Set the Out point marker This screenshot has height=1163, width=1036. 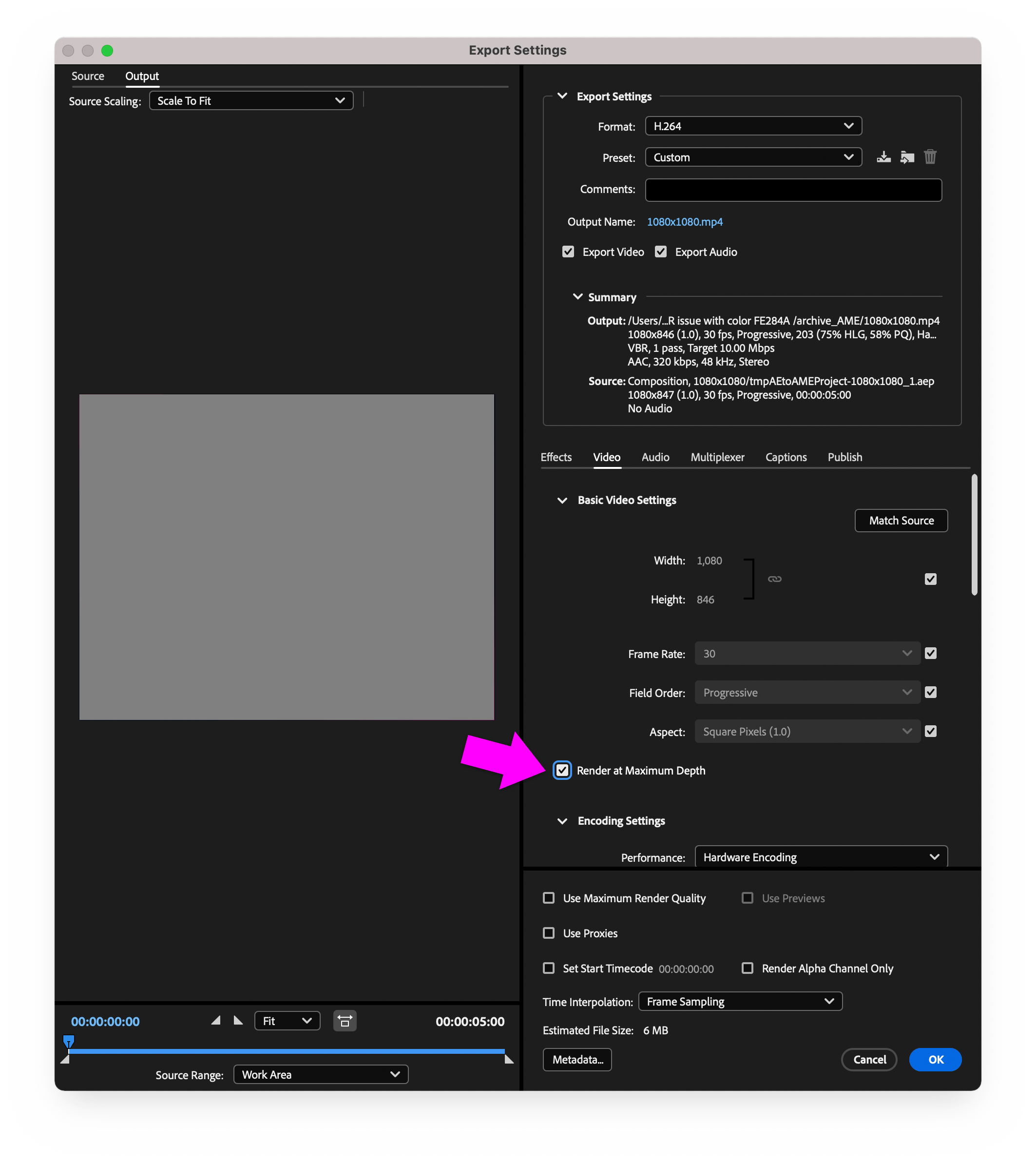point(238,1021)
